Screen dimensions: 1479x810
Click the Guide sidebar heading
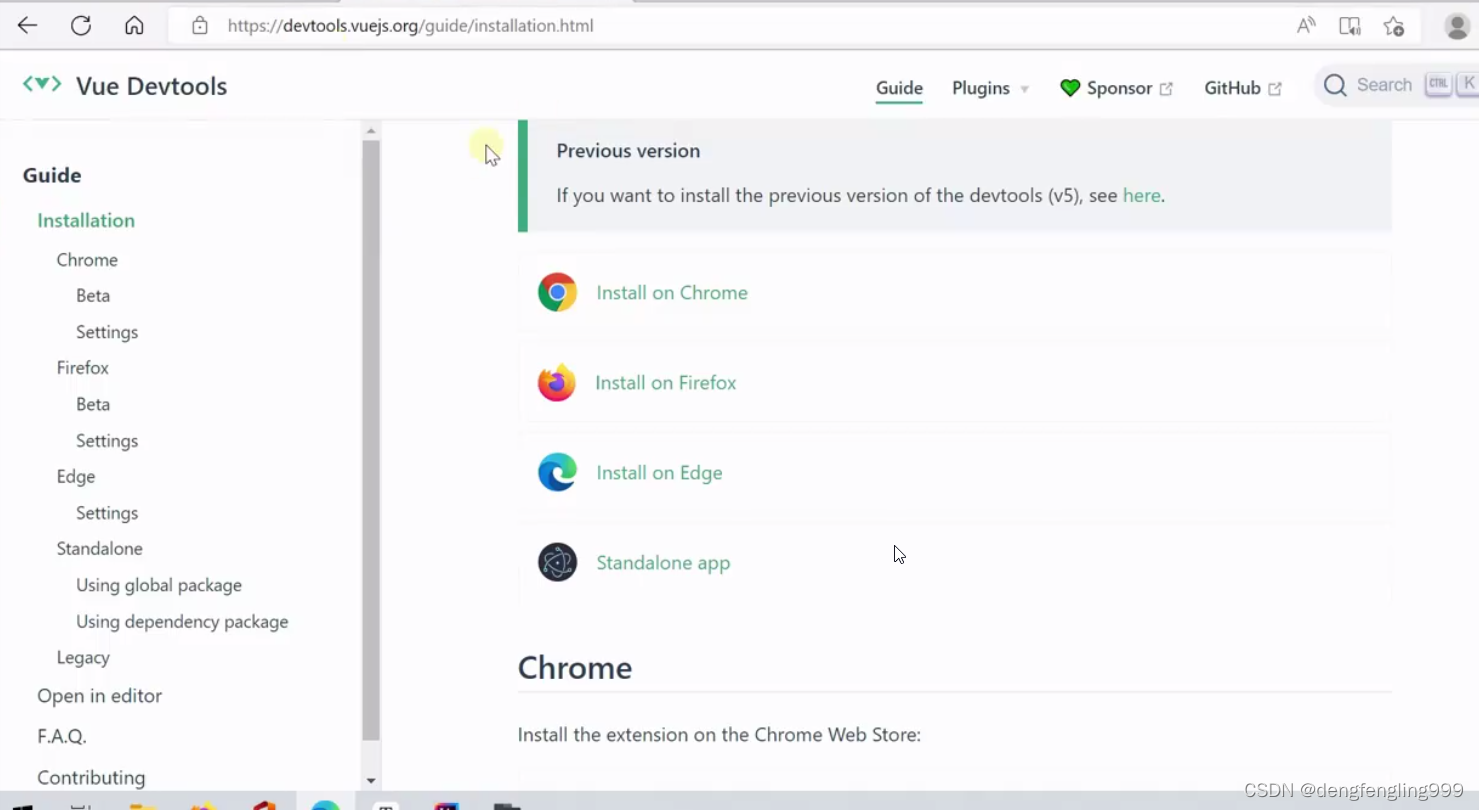pyautogui.click(x=52, y=176)
